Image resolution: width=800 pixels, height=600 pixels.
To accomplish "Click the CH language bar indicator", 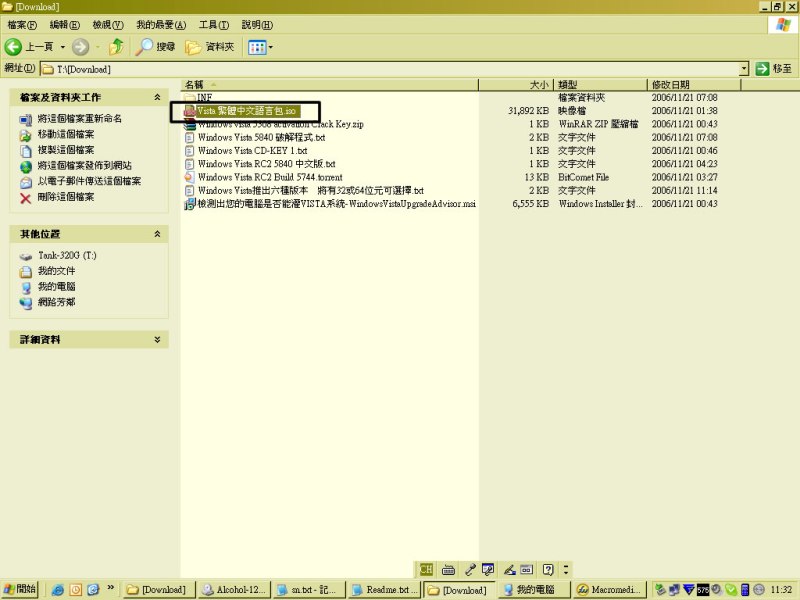I will pyautogui.click(x=426, y=569).
